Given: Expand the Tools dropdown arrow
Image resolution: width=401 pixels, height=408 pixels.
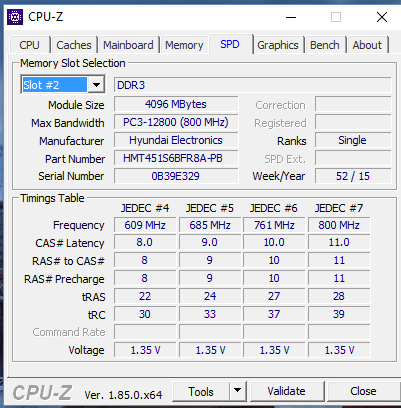Looking at the screenshot, I should pos(237,390).
